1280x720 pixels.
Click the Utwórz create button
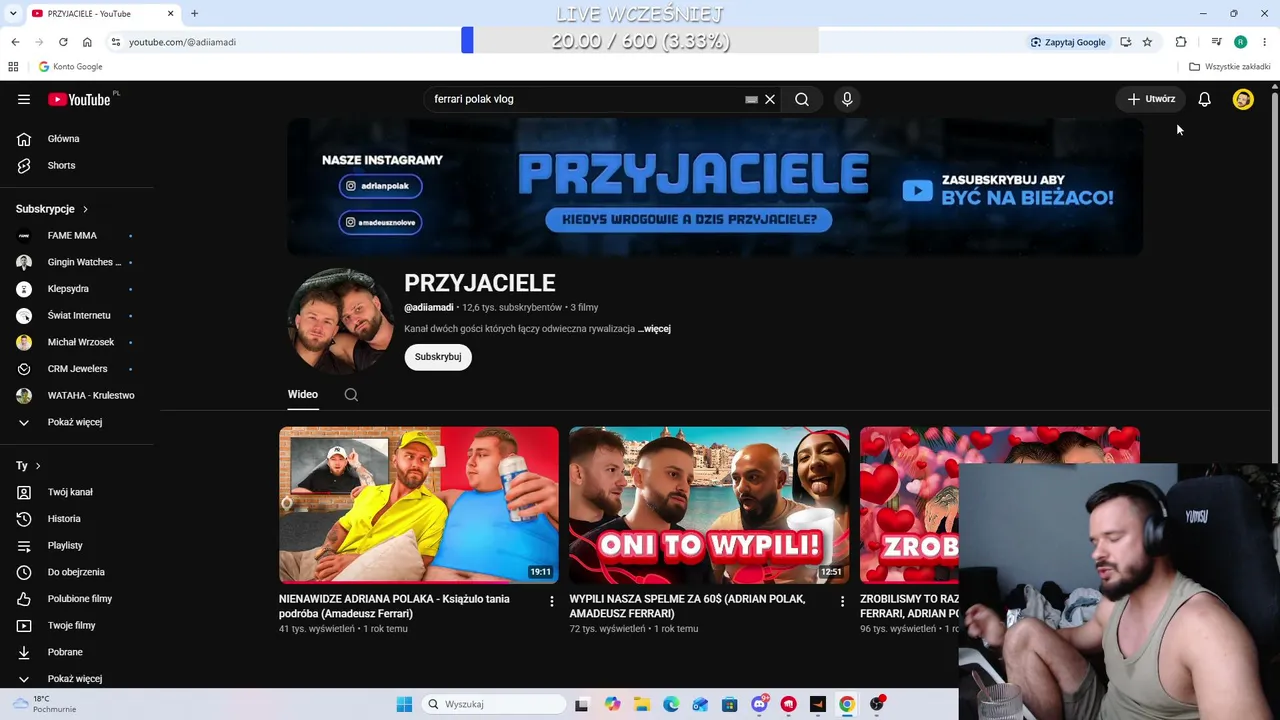pyautogui.click(x=1151, y=99)
